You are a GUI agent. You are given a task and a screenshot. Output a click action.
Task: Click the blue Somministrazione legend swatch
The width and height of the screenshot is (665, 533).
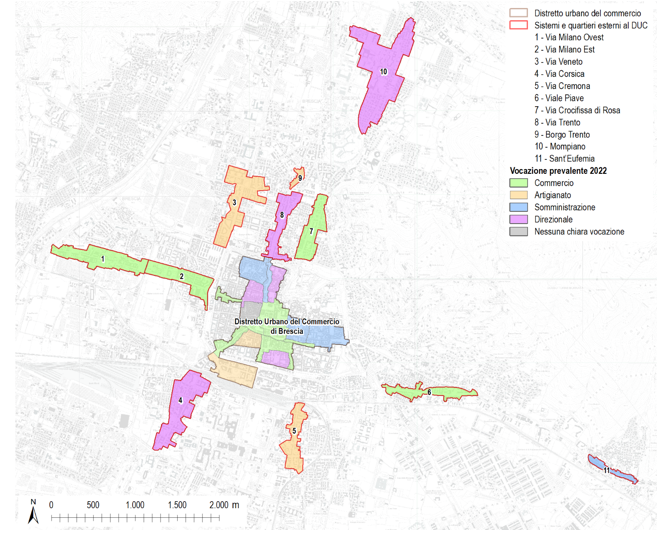pos(518,207)
